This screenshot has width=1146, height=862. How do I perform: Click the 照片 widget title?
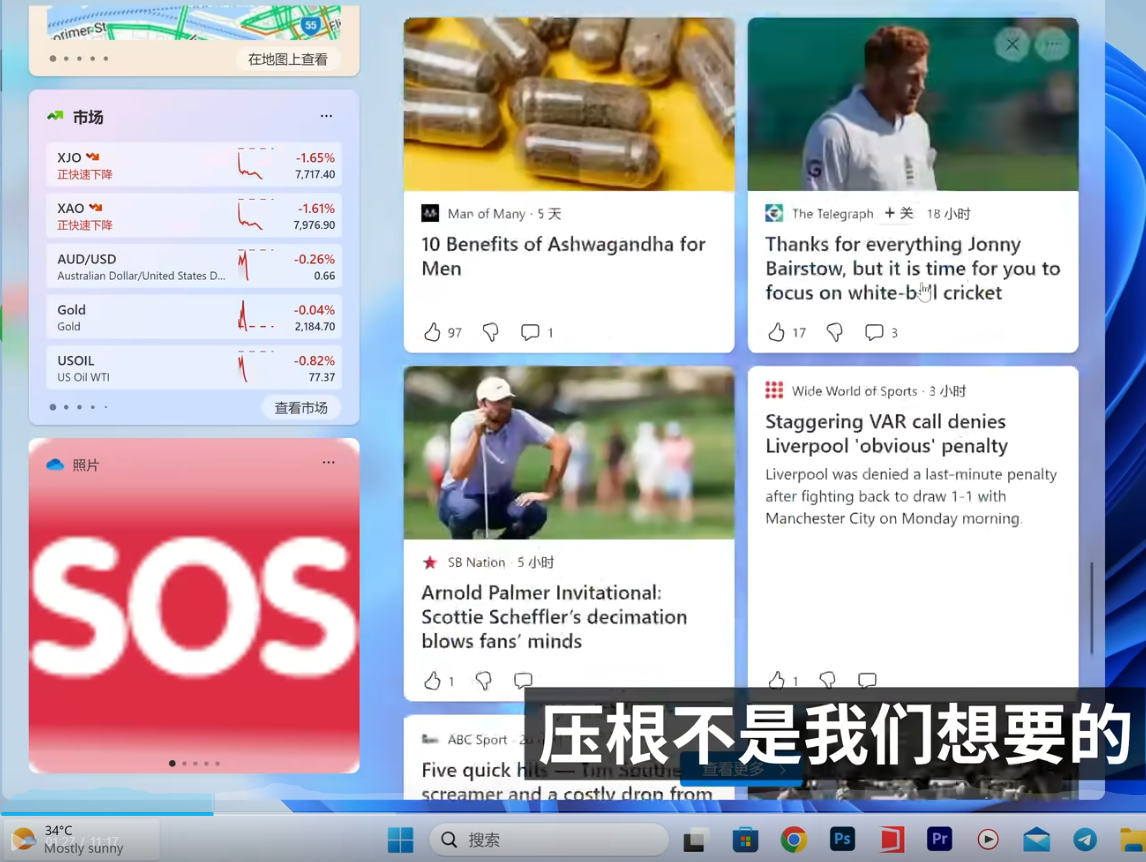coord(86,465)
